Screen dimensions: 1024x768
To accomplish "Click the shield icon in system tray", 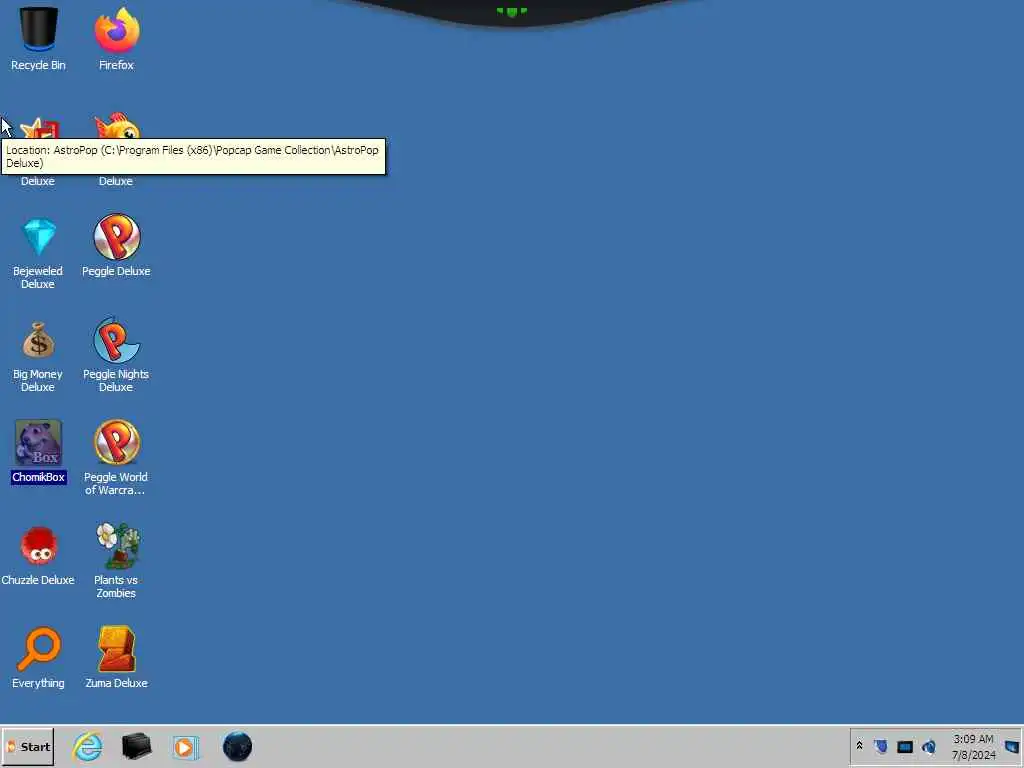I will pos(880,746).
